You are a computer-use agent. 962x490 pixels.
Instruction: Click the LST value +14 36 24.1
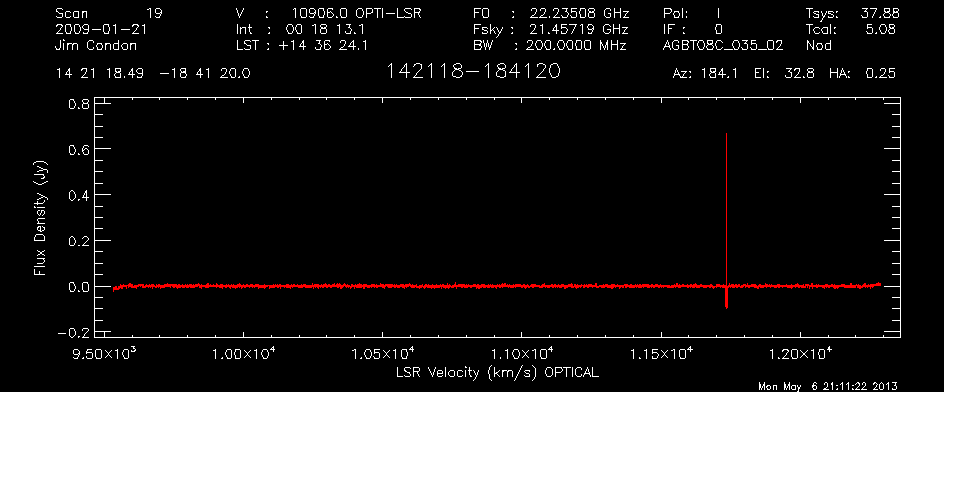(323, 45)
